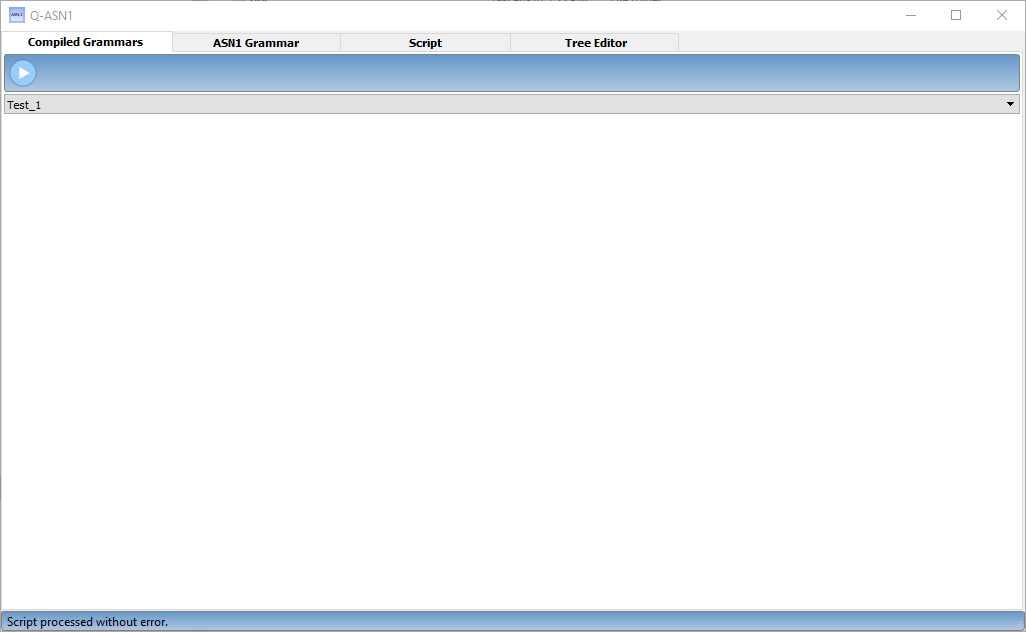Image resolution: width=1026 pixels, height=632 pixels.
Task: Maximize the Q-ASN1 window
Action: point(956,15)
